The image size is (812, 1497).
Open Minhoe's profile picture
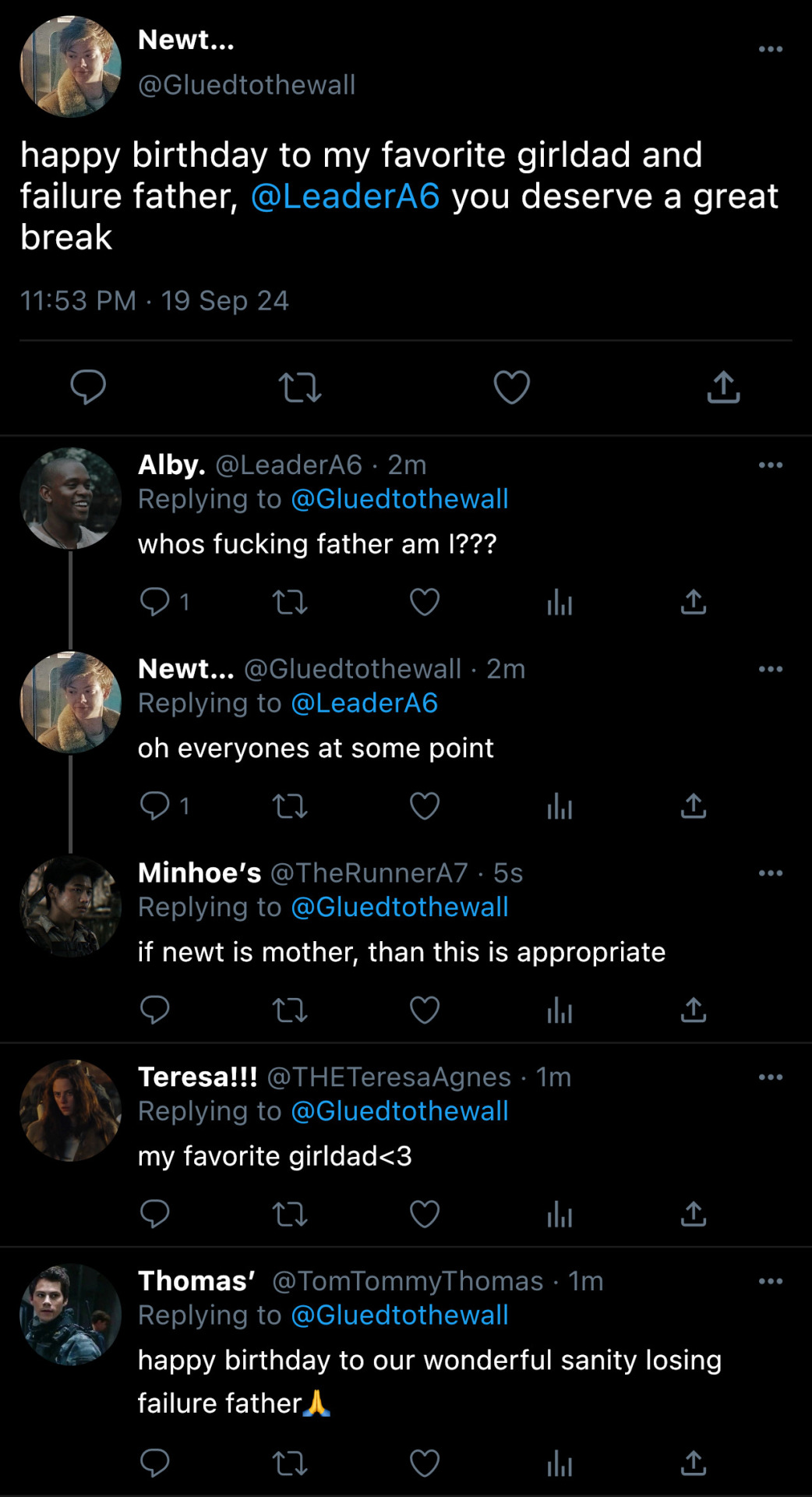coord(70,907)
